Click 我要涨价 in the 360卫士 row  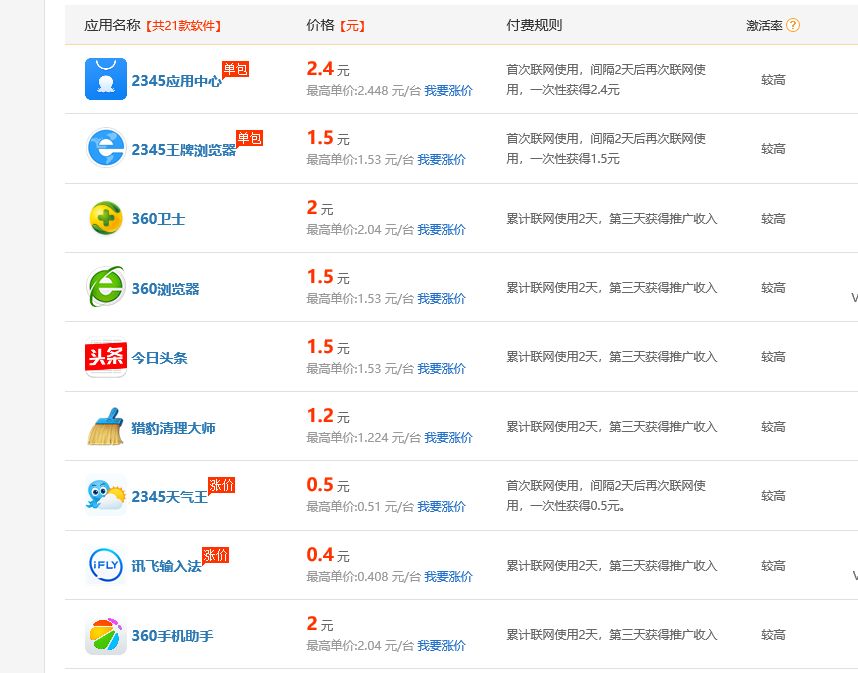[x=441, y=230]
